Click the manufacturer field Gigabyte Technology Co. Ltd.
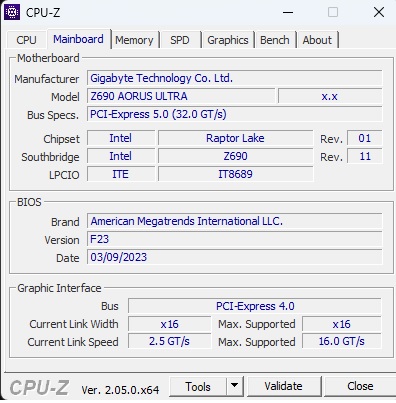 pyautogui.click(x=235, y=78)
